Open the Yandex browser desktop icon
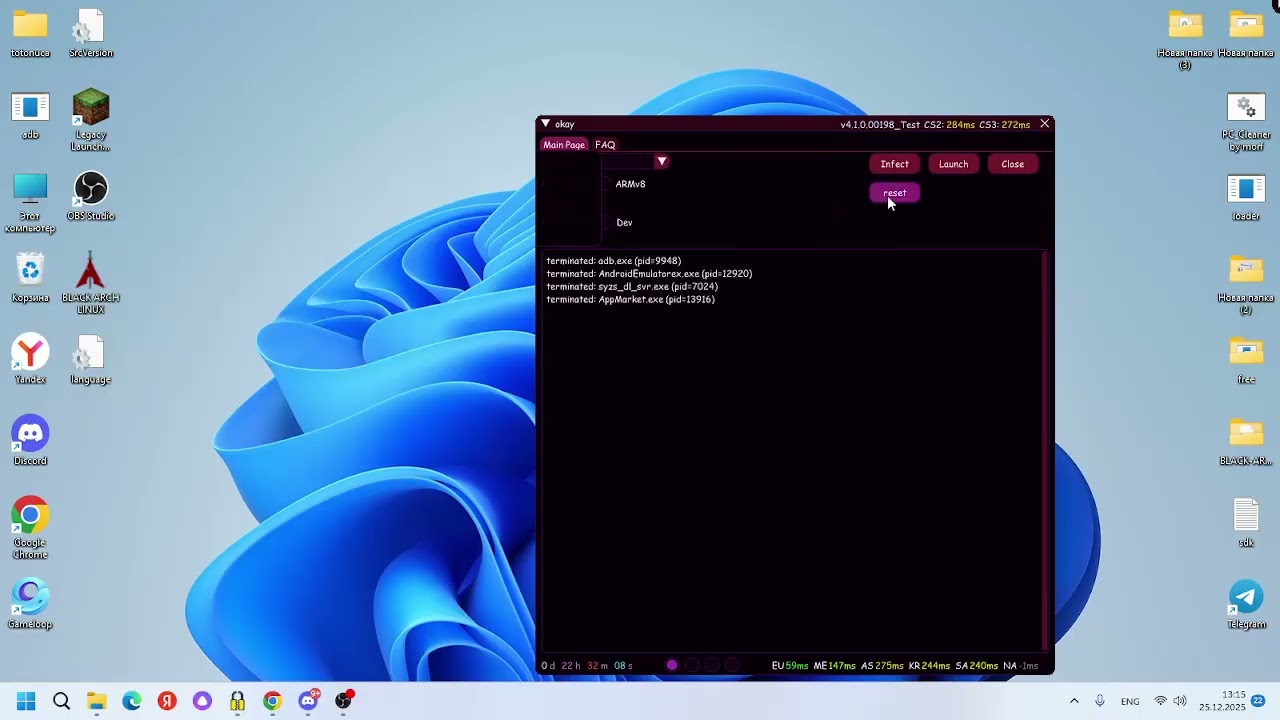 pos(30,360)
